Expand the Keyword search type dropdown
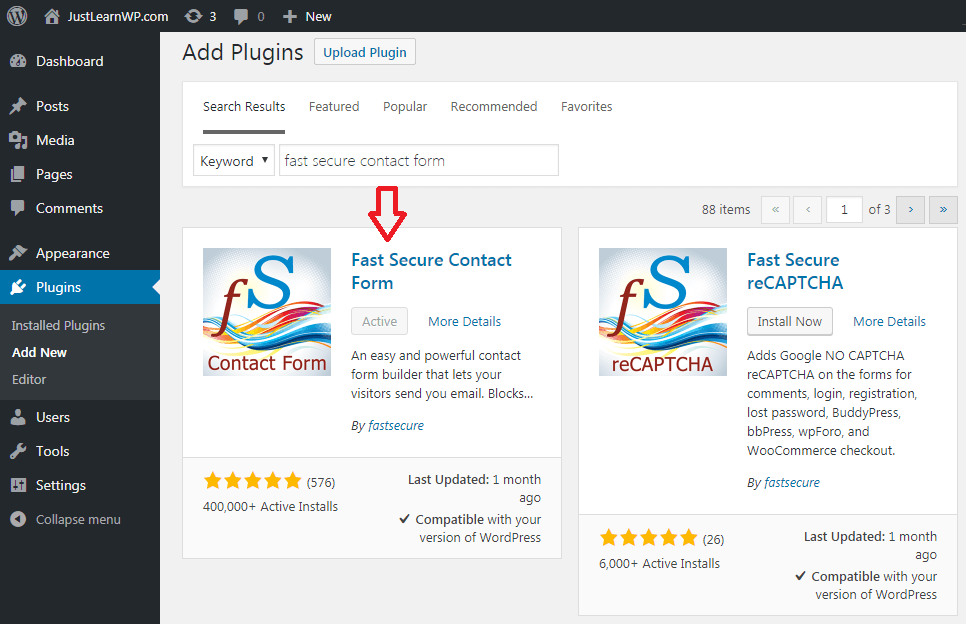The height and width of the screenshot is (624, 966). coord(233,161)
